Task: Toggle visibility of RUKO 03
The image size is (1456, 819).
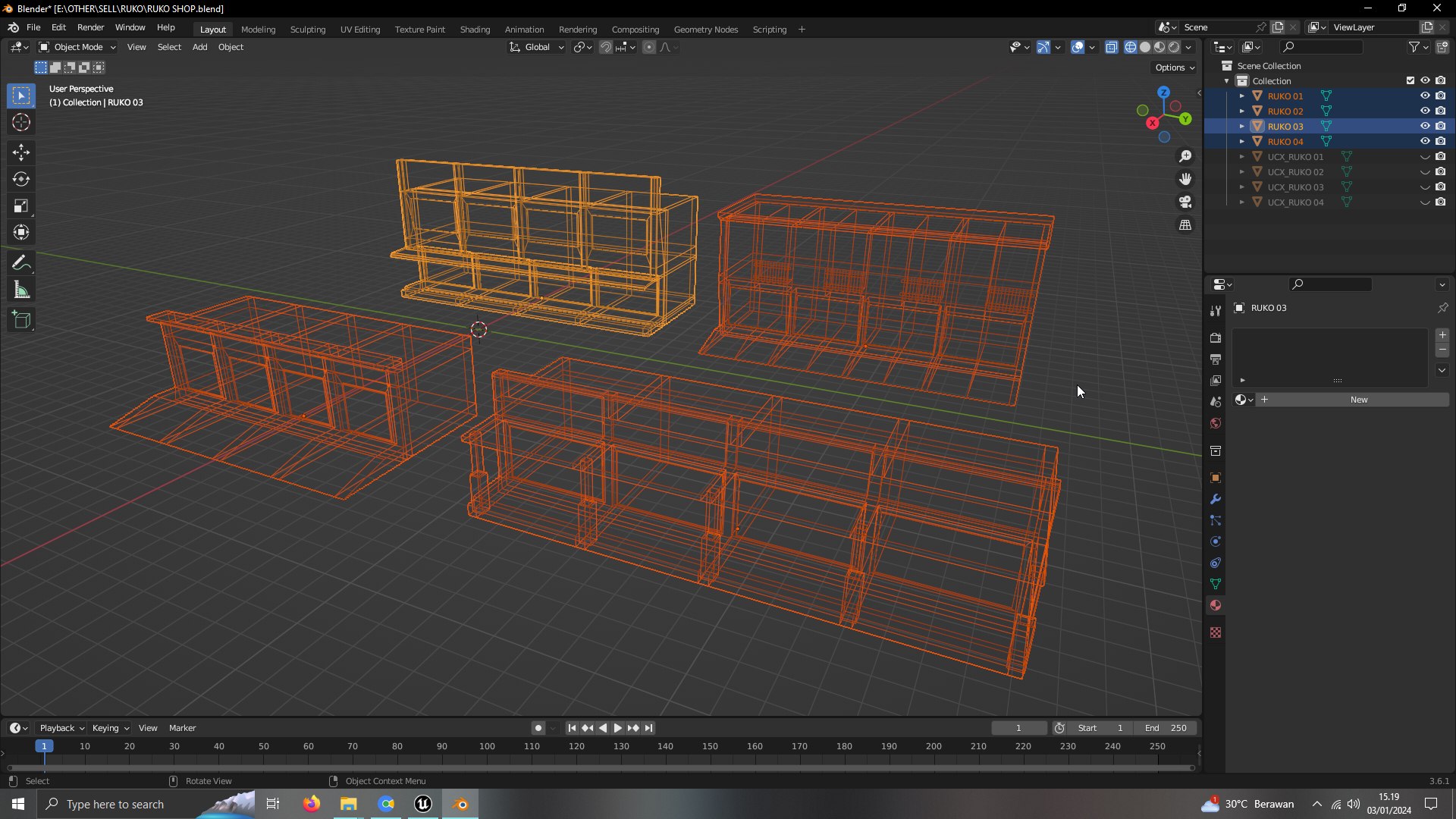Action: pyautogui.click(x=1425, y=126)
